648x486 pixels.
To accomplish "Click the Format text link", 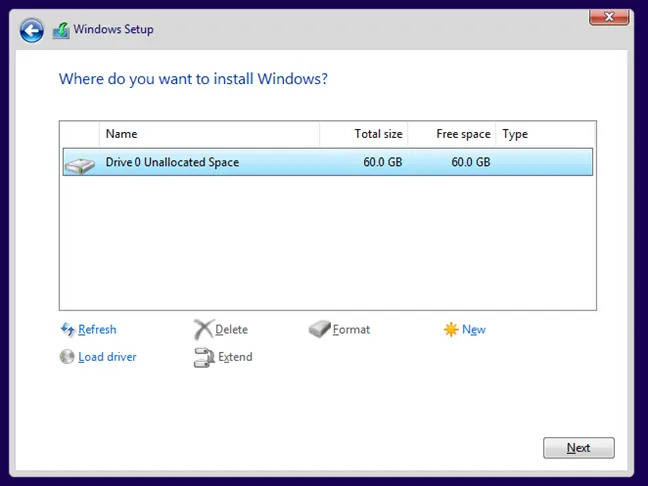I will [x=351, y=330].
